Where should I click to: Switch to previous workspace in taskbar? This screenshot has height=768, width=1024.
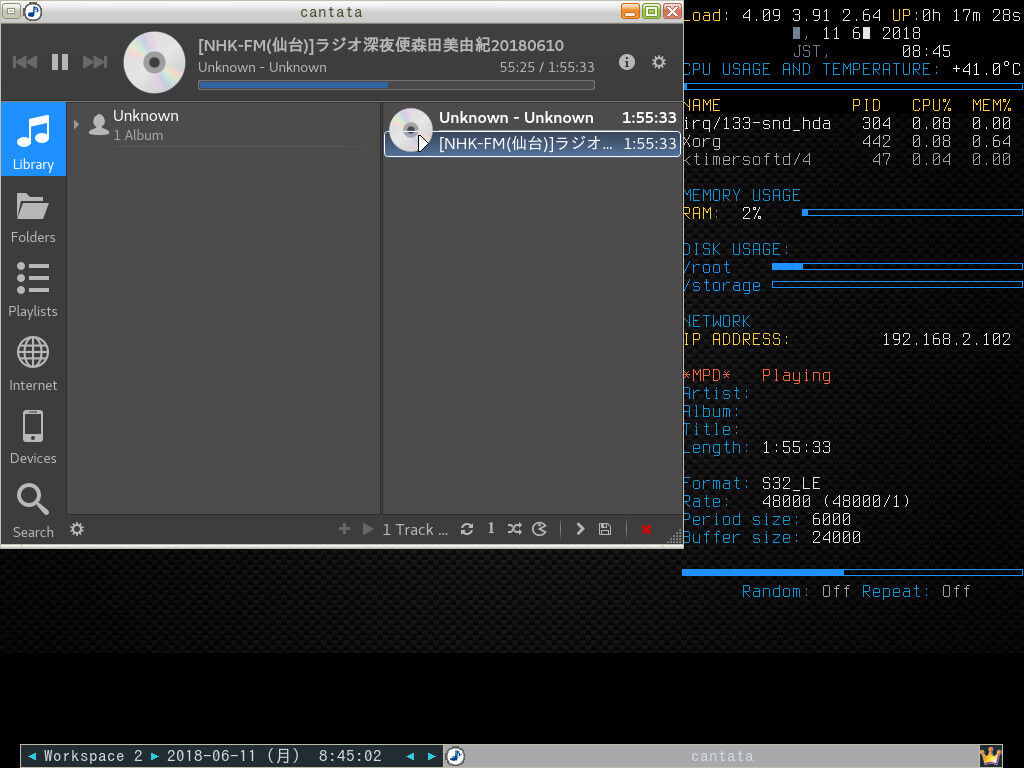coord(32,756)
